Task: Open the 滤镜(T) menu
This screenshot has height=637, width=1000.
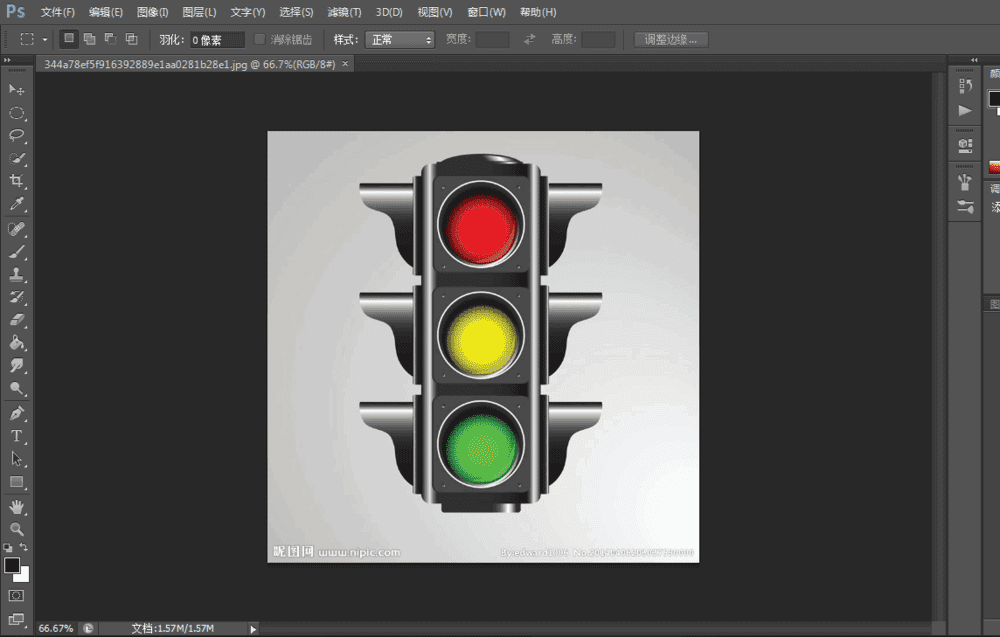Action: click(x=344, y=12)
